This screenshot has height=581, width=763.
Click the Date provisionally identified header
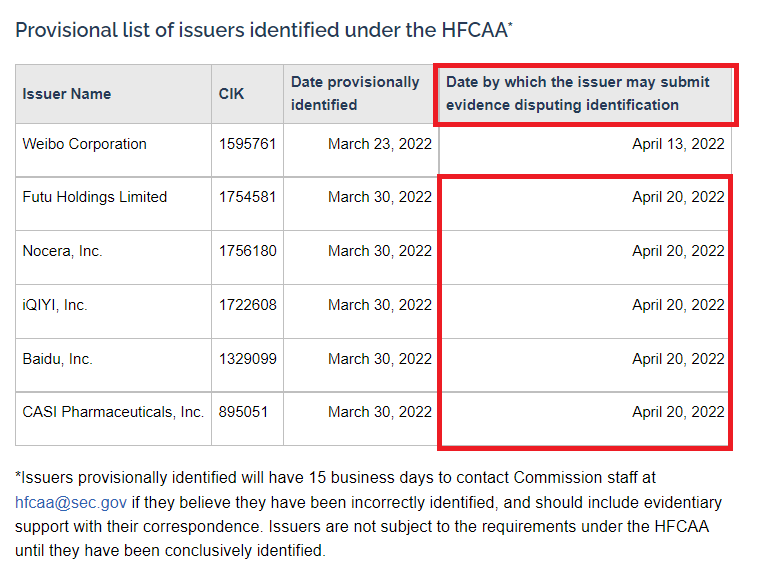pyautogui.click(x=355, y=93)
